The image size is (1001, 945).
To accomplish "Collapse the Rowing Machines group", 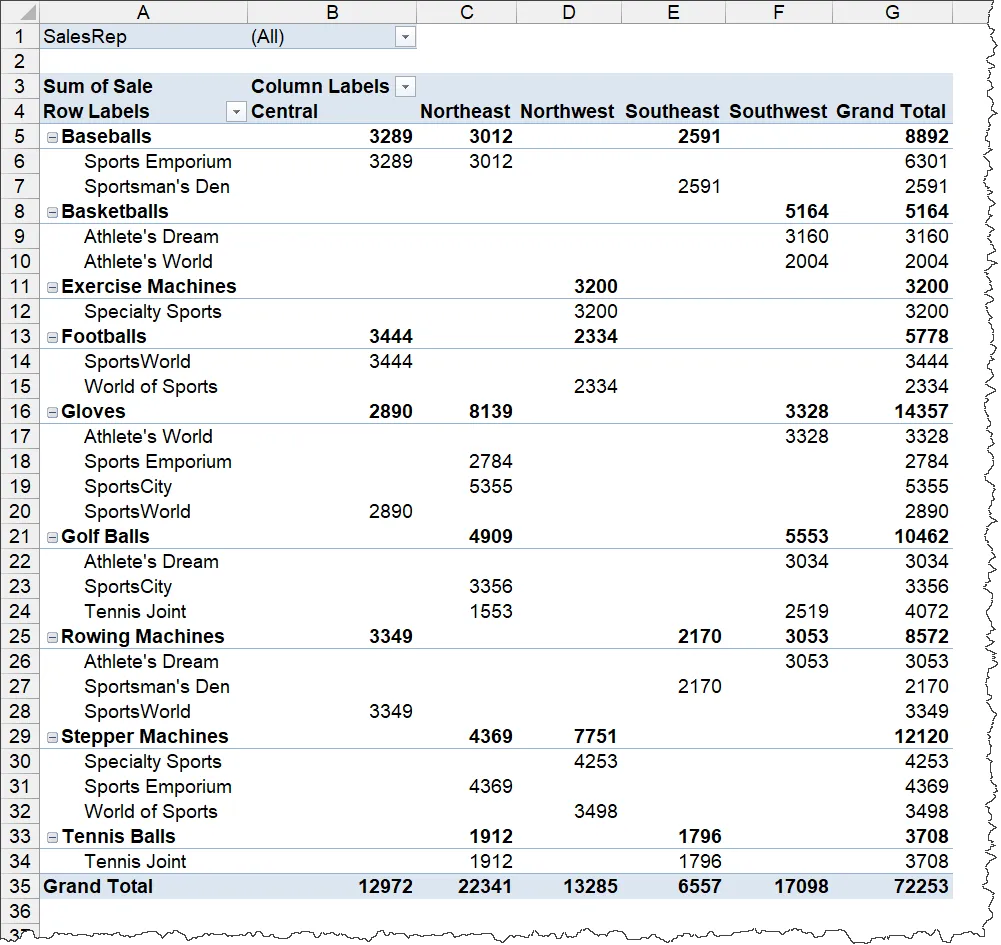I will click(52, 637).
